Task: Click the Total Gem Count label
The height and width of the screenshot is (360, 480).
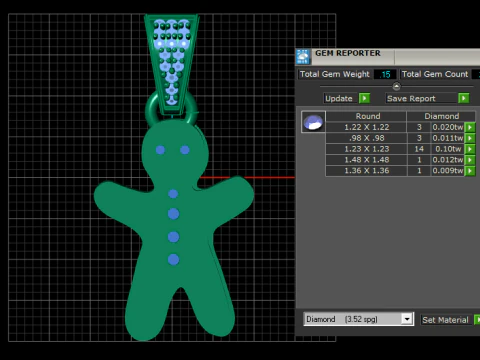Action: pyautogui.click(x=435, y=74)
